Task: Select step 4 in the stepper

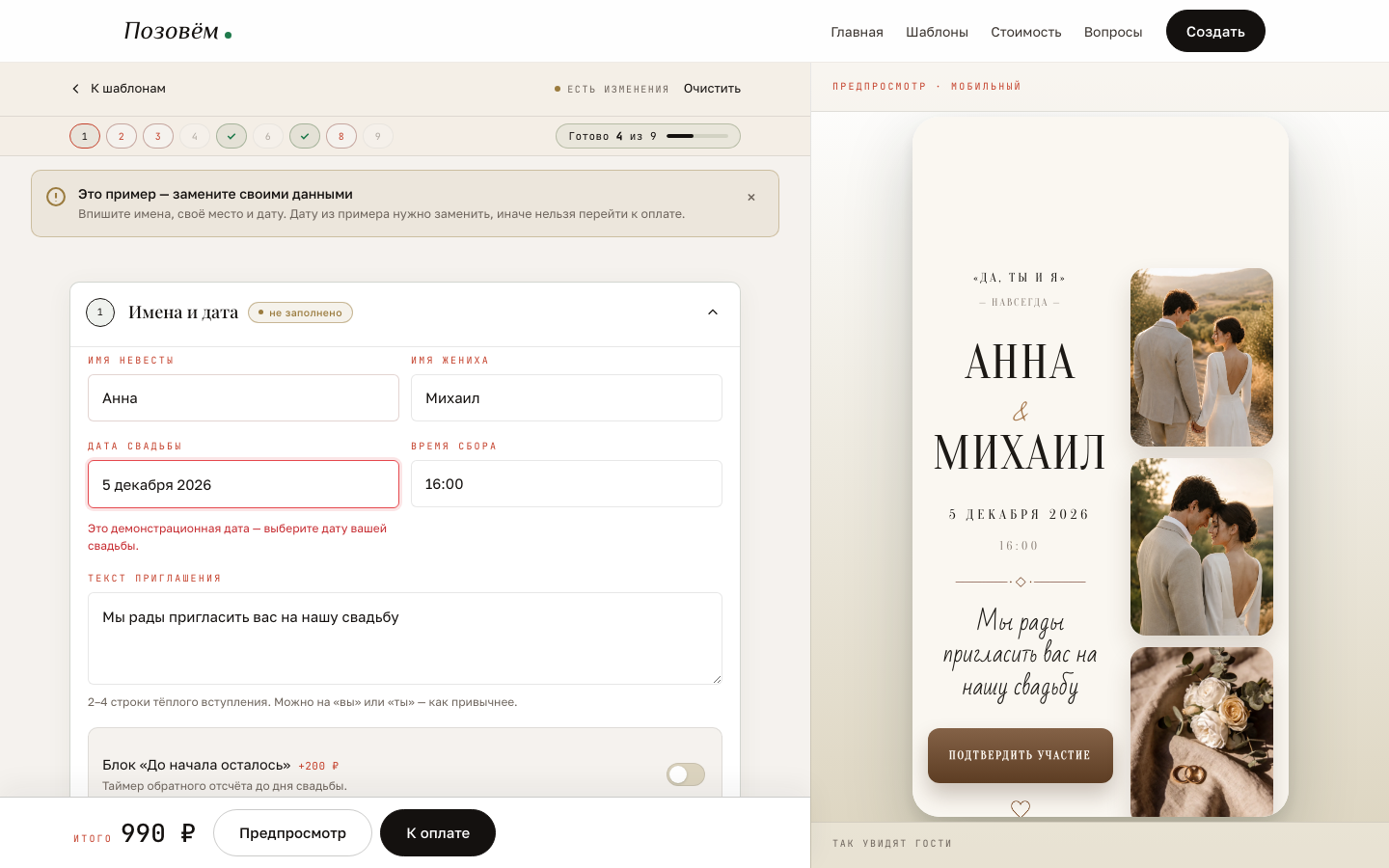Action: (195, 136)
